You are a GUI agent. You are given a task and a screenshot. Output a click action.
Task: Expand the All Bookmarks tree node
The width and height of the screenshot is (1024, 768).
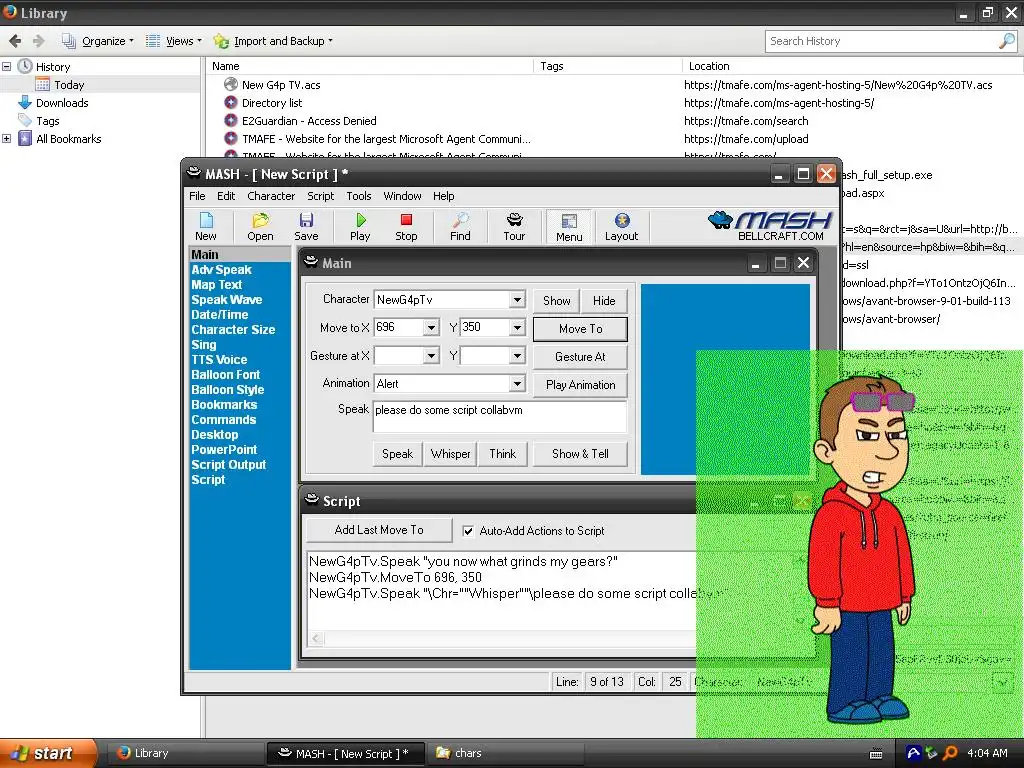click(x=7, y=138)
